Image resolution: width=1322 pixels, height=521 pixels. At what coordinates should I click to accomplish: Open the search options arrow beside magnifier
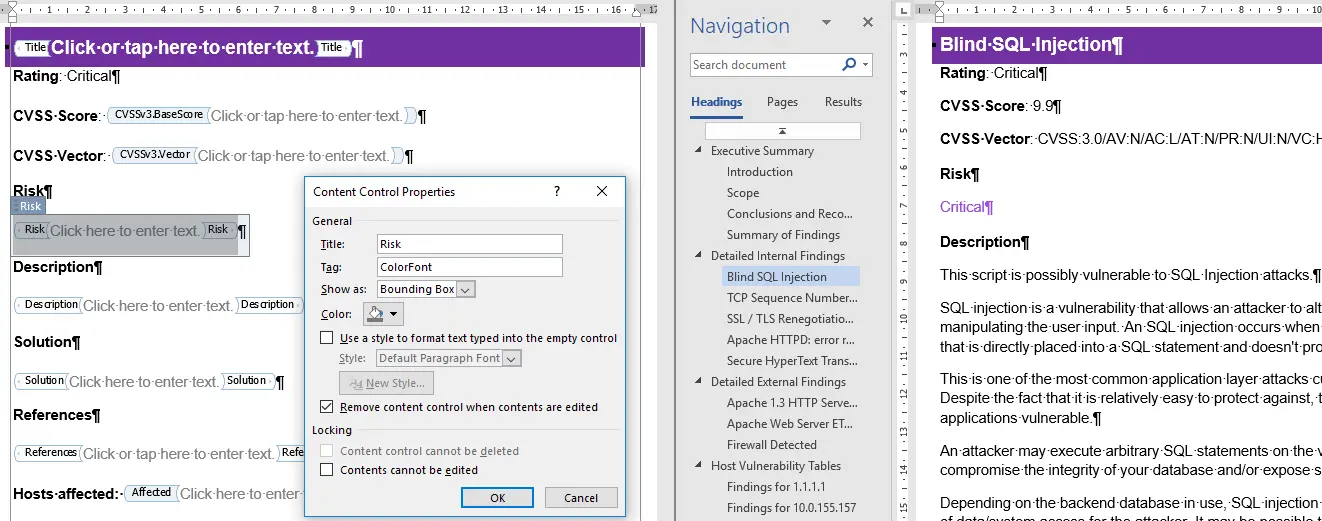click(865, 65)
